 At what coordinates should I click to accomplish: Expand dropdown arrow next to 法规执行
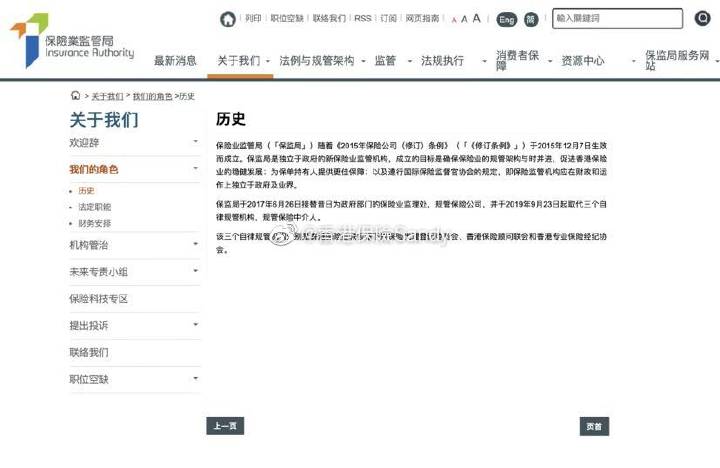pyautogui.click(x=484, y=61)
